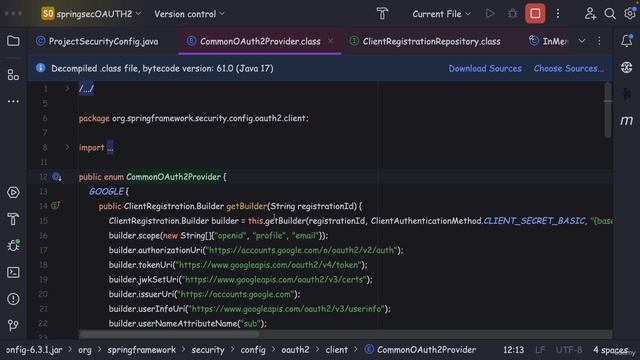Switch to ProjectSecurityConfig.java tab
The width and height of the screenshot is (640, 360).
pos(97,41)
